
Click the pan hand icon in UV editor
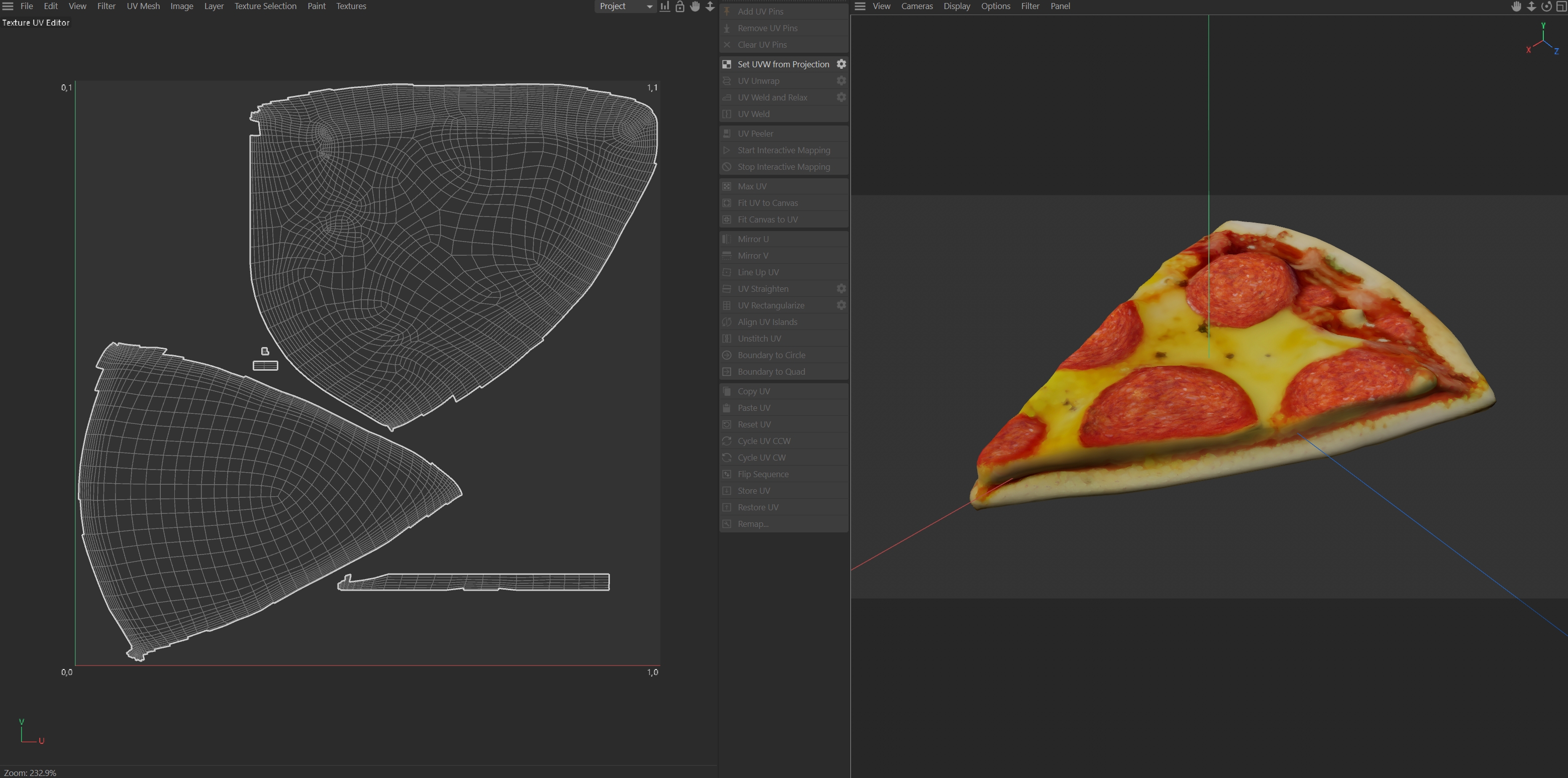pos(695,7)
